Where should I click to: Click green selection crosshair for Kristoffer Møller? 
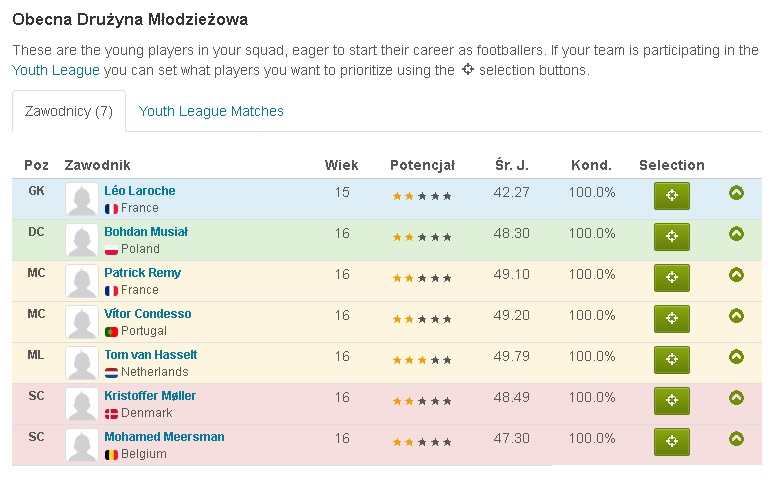tap(671, 401)
